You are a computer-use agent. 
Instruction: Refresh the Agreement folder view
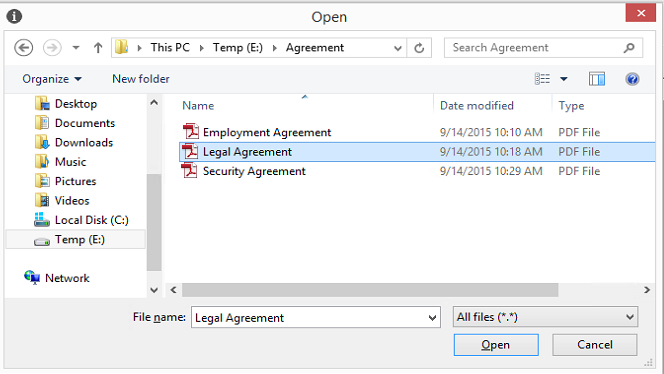coord(419,48)
